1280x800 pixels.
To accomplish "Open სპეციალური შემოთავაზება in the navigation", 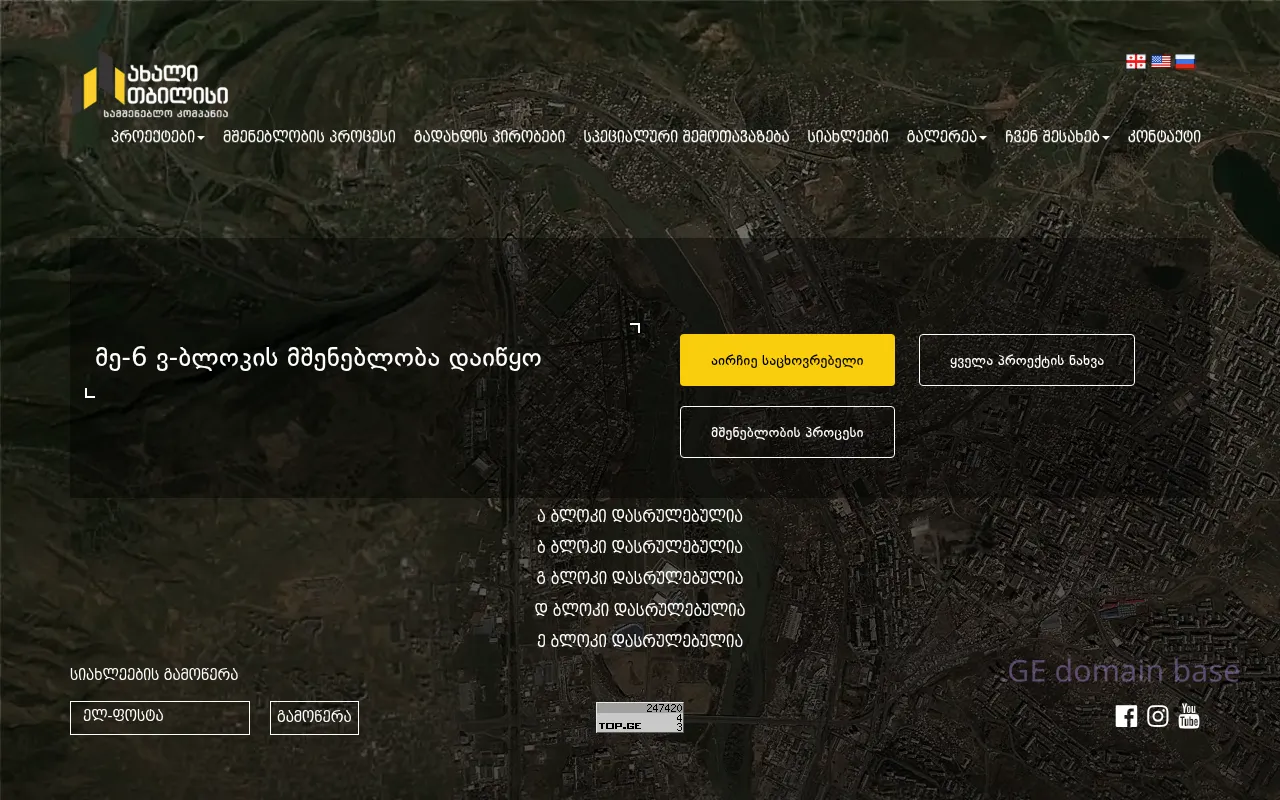I will tap(686, 137).
